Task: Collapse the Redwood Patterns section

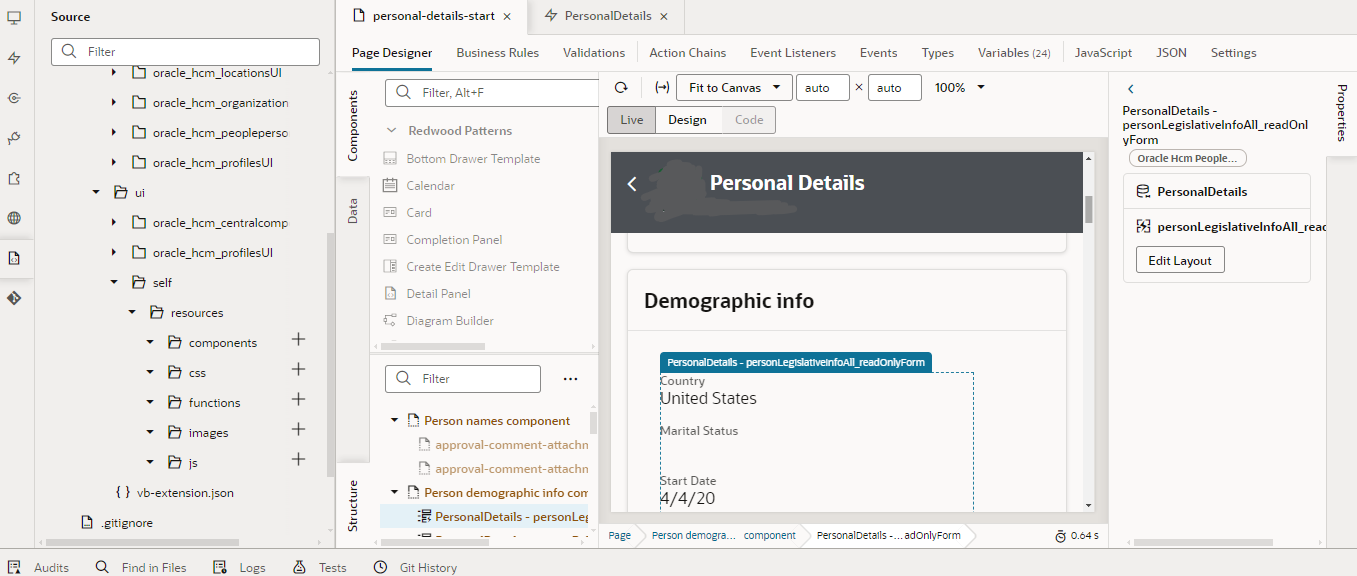Action: coord(391,131)
